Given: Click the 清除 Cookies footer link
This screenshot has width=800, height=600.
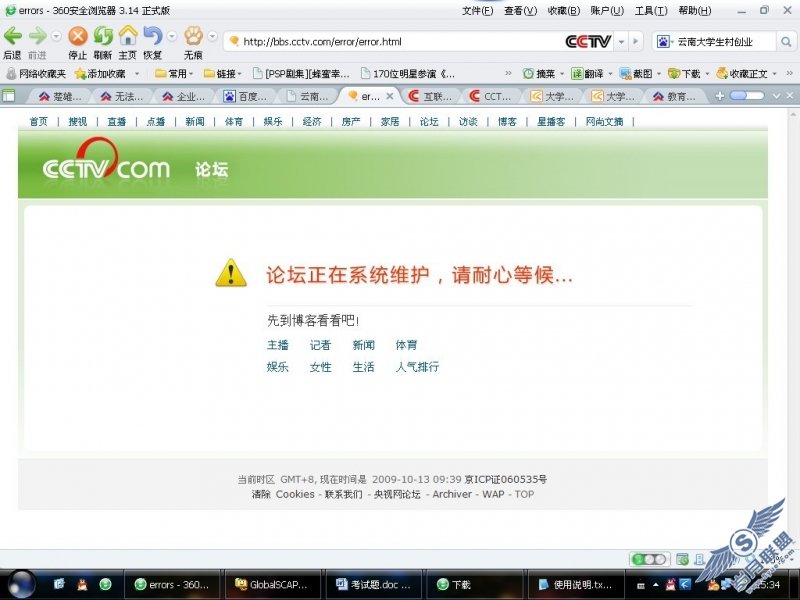Looking at the screenshot, I should (283, 494).
